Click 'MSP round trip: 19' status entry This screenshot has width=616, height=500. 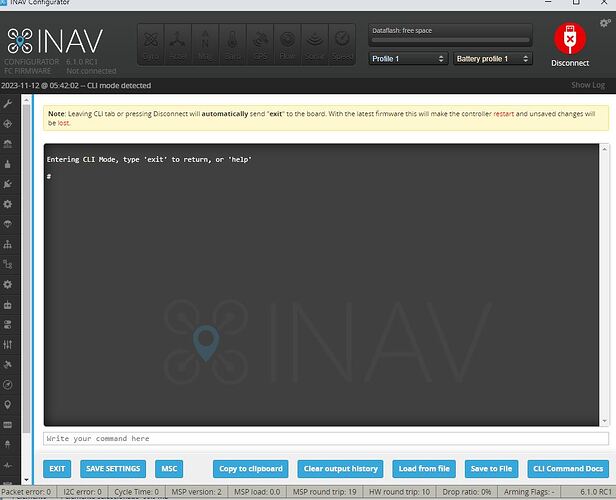[x=324, y=491]
